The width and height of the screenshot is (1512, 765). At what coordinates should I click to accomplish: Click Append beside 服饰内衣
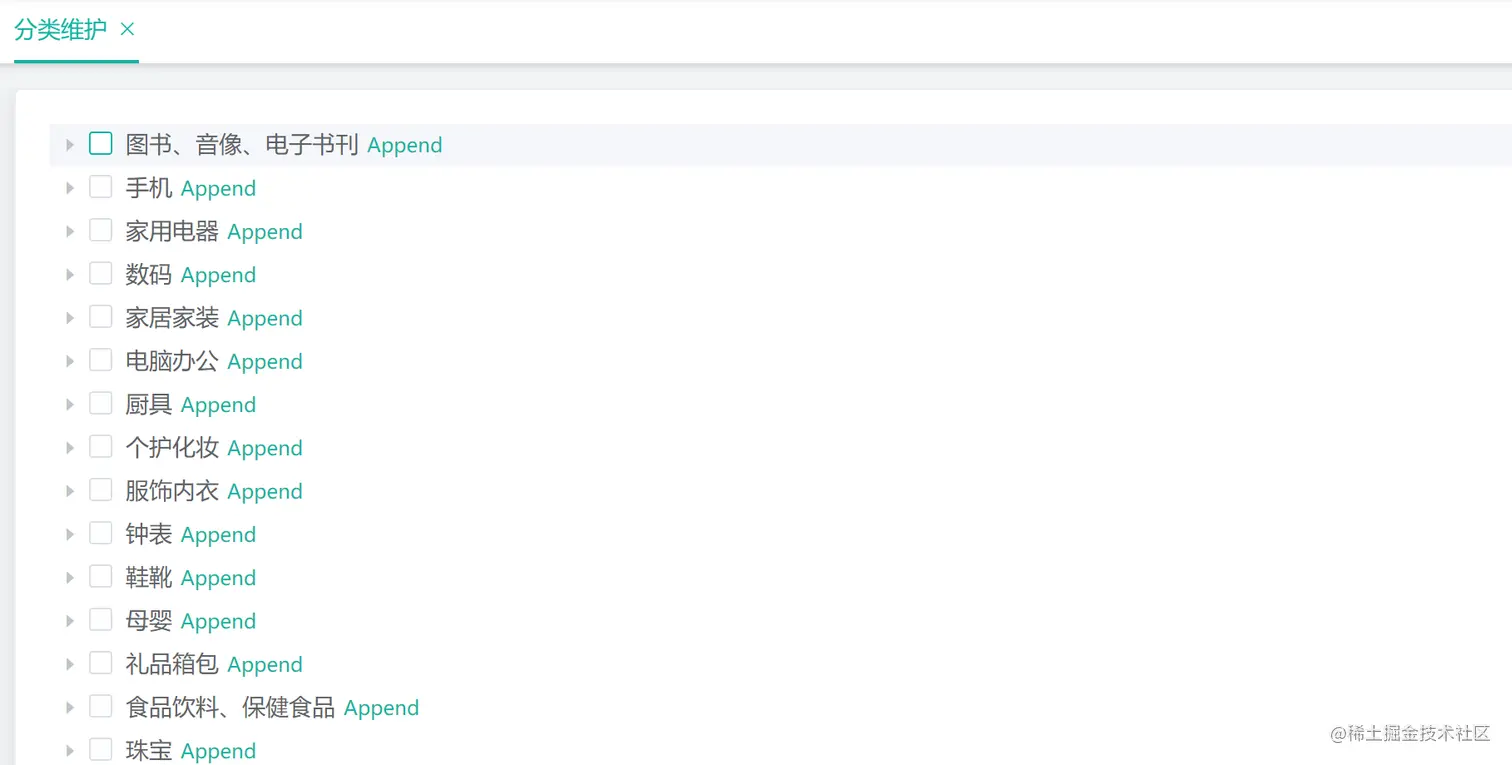[x=265, y=492]
